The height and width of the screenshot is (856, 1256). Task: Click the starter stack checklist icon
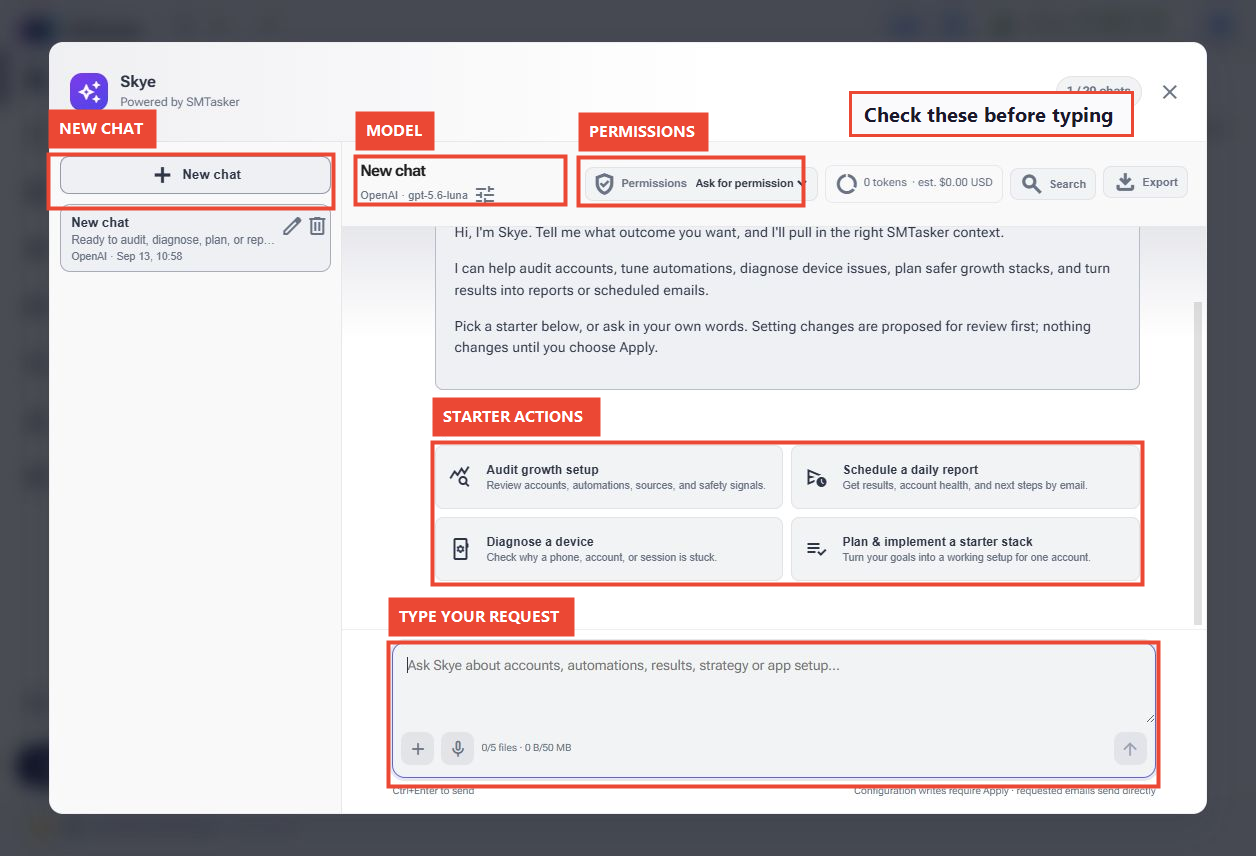click(816, 549)
